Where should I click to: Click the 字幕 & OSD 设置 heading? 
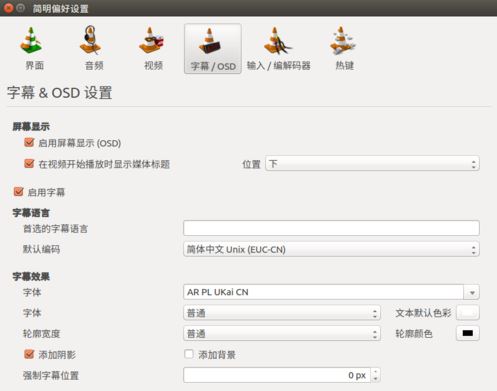[x=60, y=93]
